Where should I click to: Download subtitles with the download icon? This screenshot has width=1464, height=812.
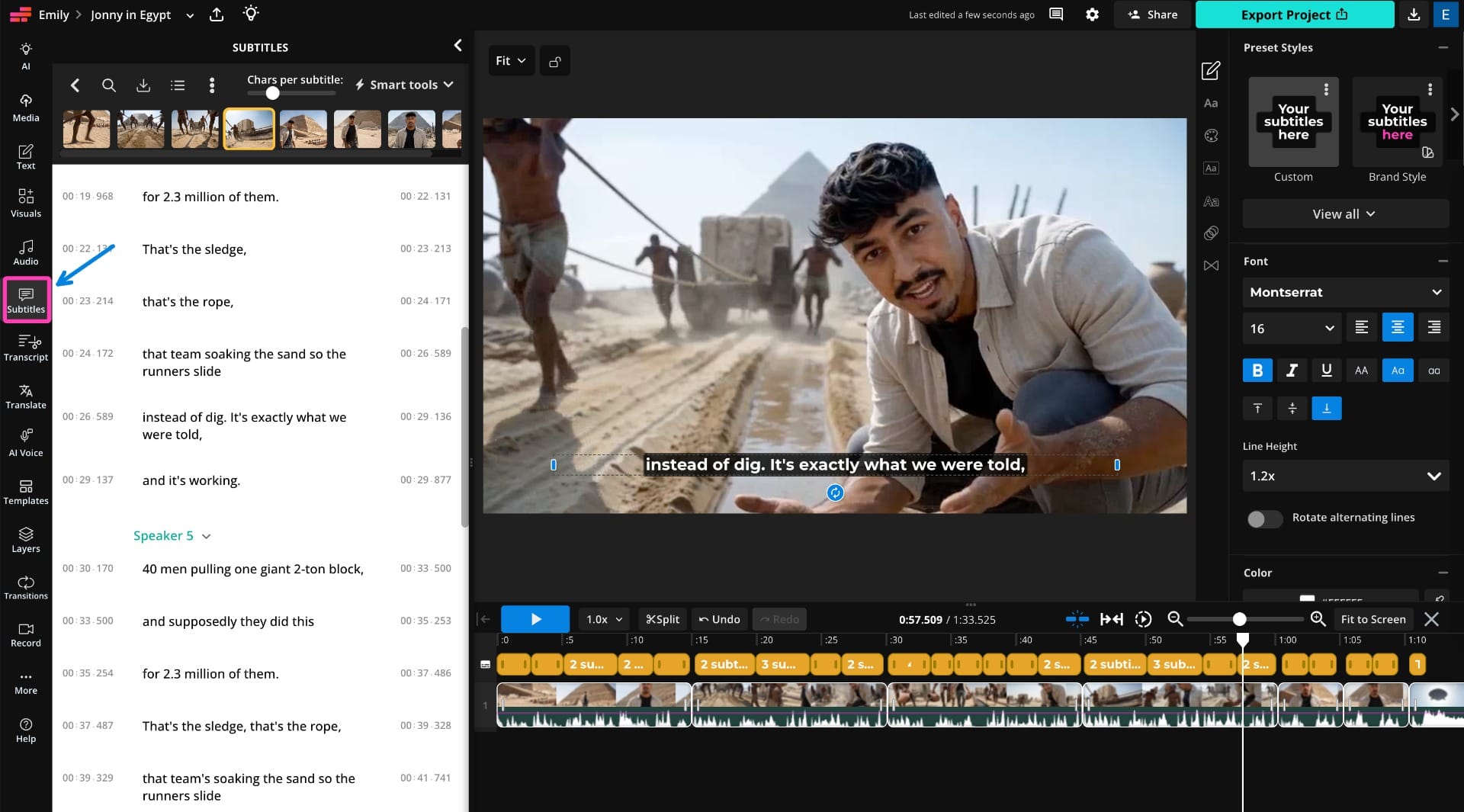(143, 85)
